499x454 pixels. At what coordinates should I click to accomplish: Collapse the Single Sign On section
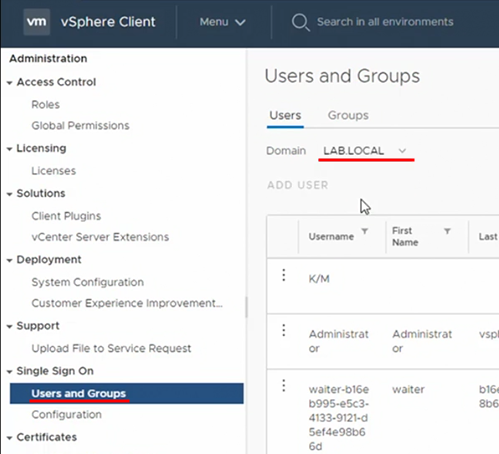click(9, 371)
